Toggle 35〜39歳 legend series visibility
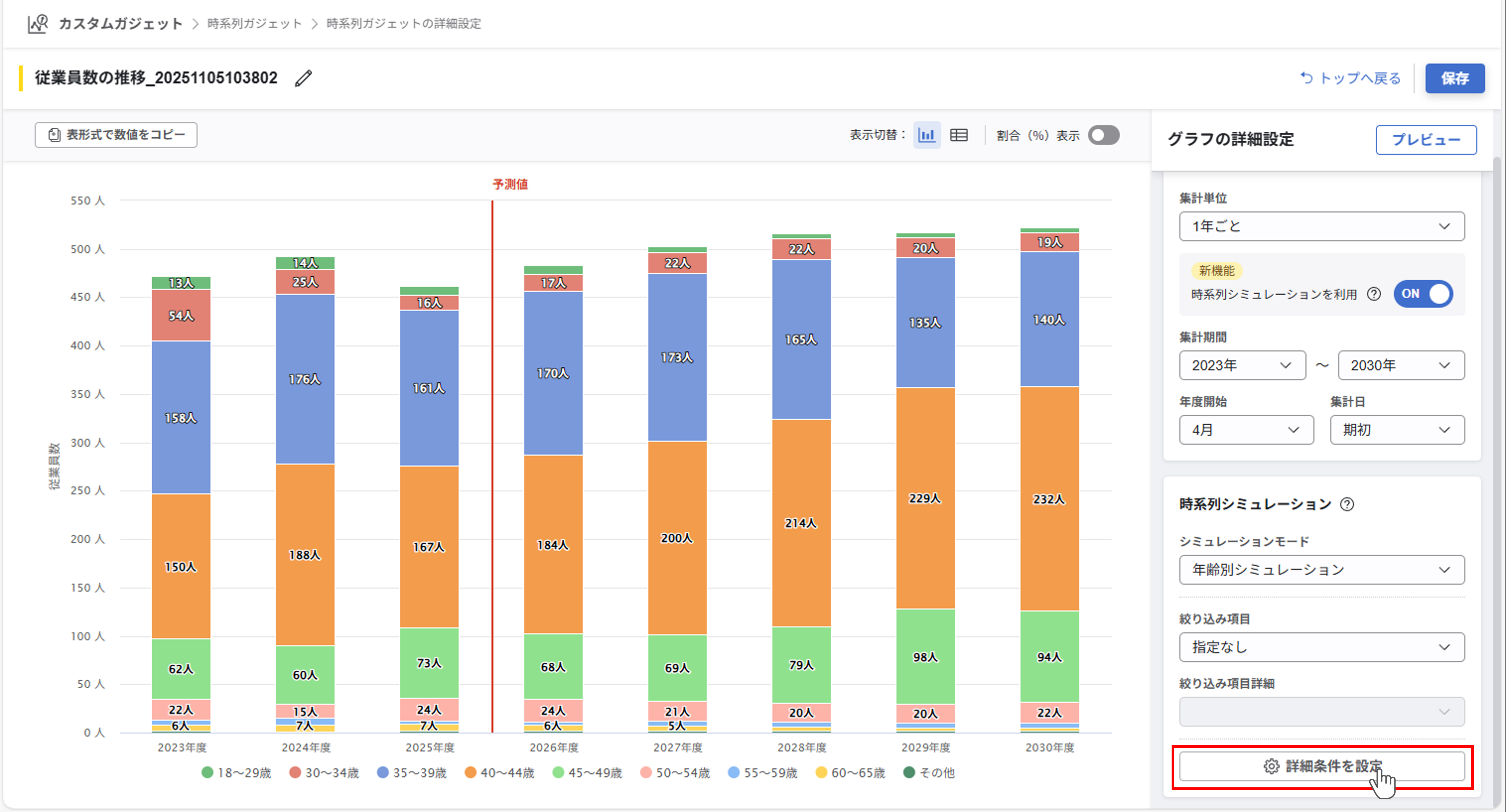This screenshot has height=812, width=1506. tap(411, 773)
